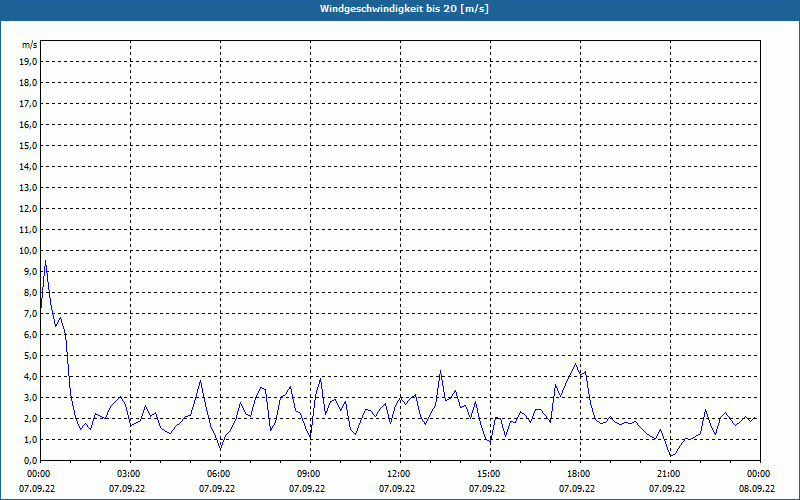Click the '03:00' time label

click(x=131, y=474)
